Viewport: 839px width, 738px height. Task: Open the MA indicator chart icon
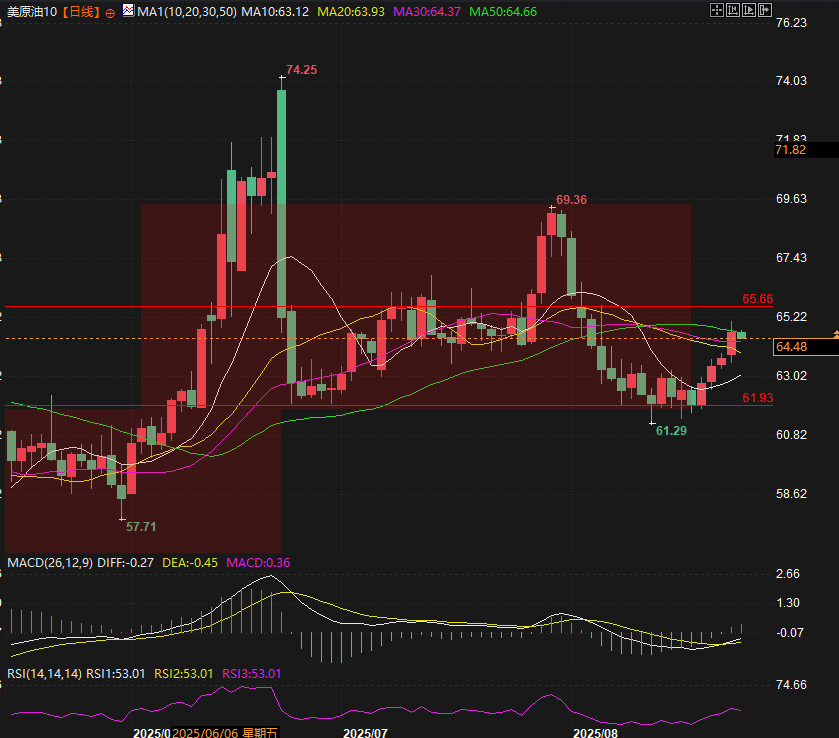coord(128,10)
